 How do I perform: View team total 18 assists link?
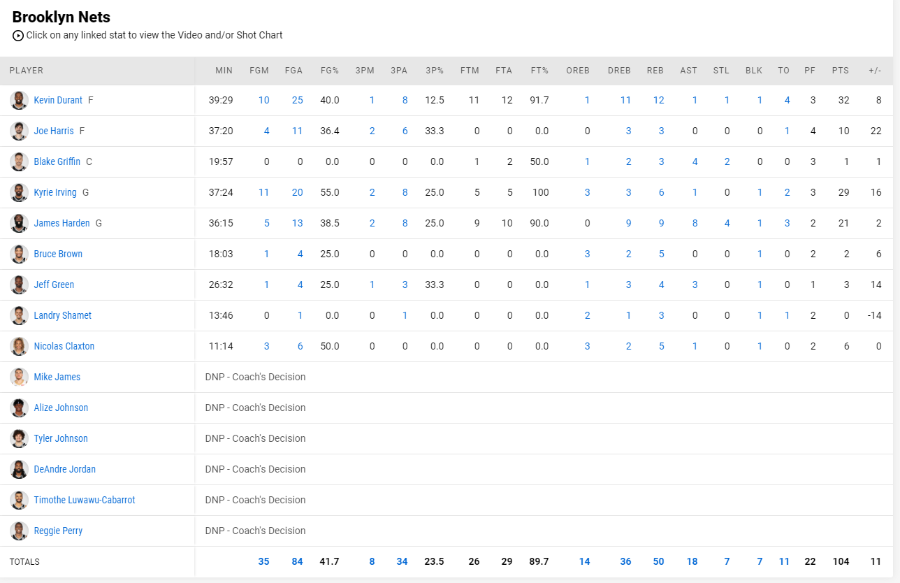pyautogui.click(x=692, y=562)
